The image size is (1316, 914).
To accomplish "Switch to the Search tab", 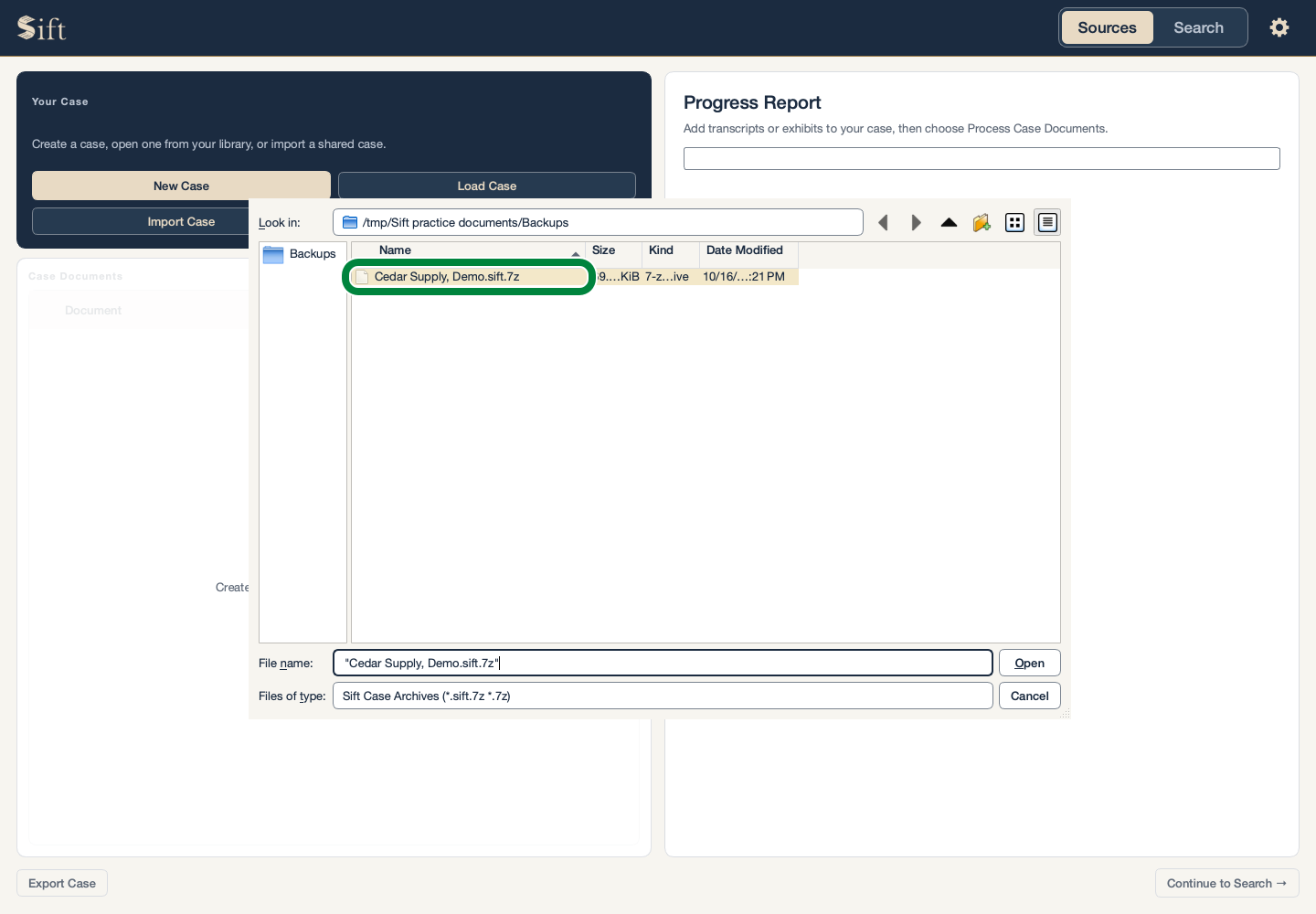I will tap(1198, 27).
